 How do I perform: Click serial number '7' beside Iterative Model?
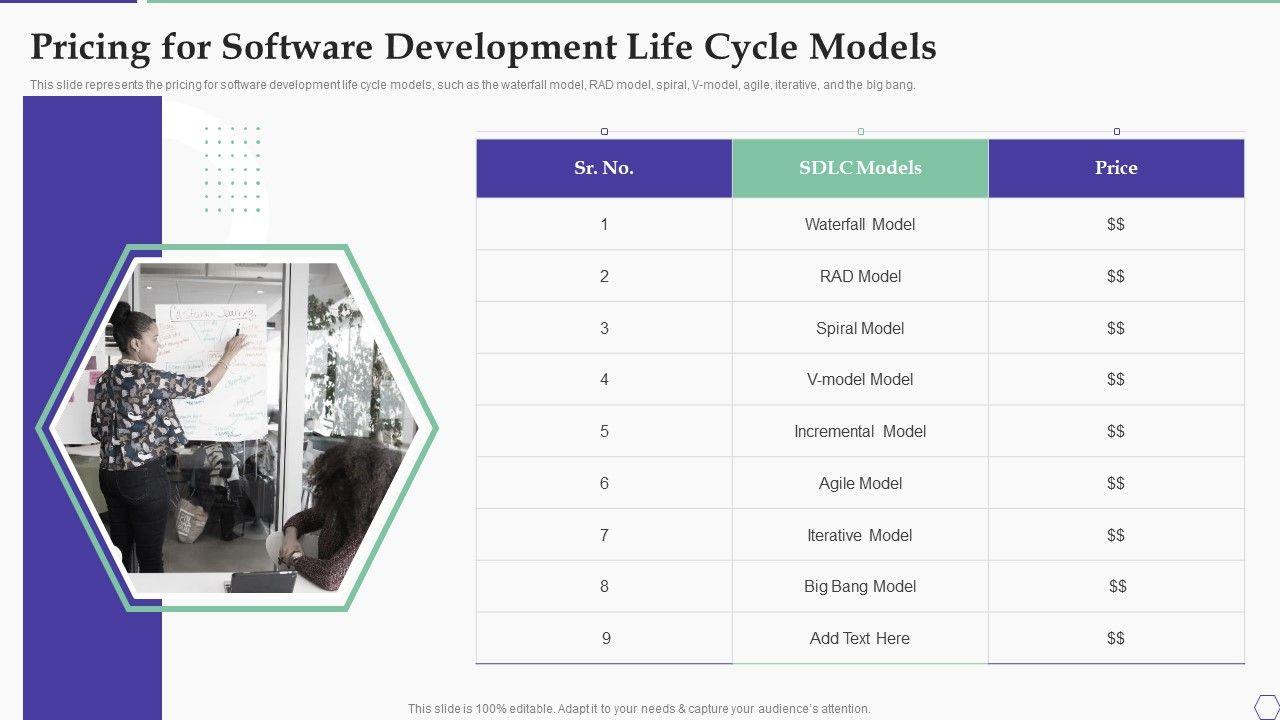point(604,535)
